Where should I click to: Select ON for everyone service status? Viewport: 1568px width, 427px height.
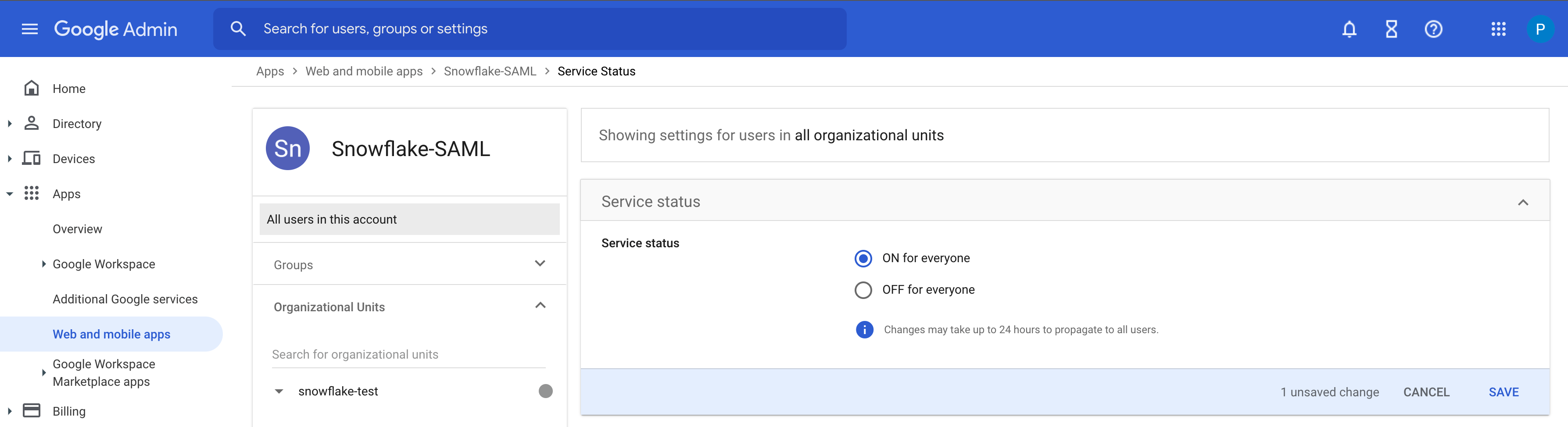coord(863,258)
